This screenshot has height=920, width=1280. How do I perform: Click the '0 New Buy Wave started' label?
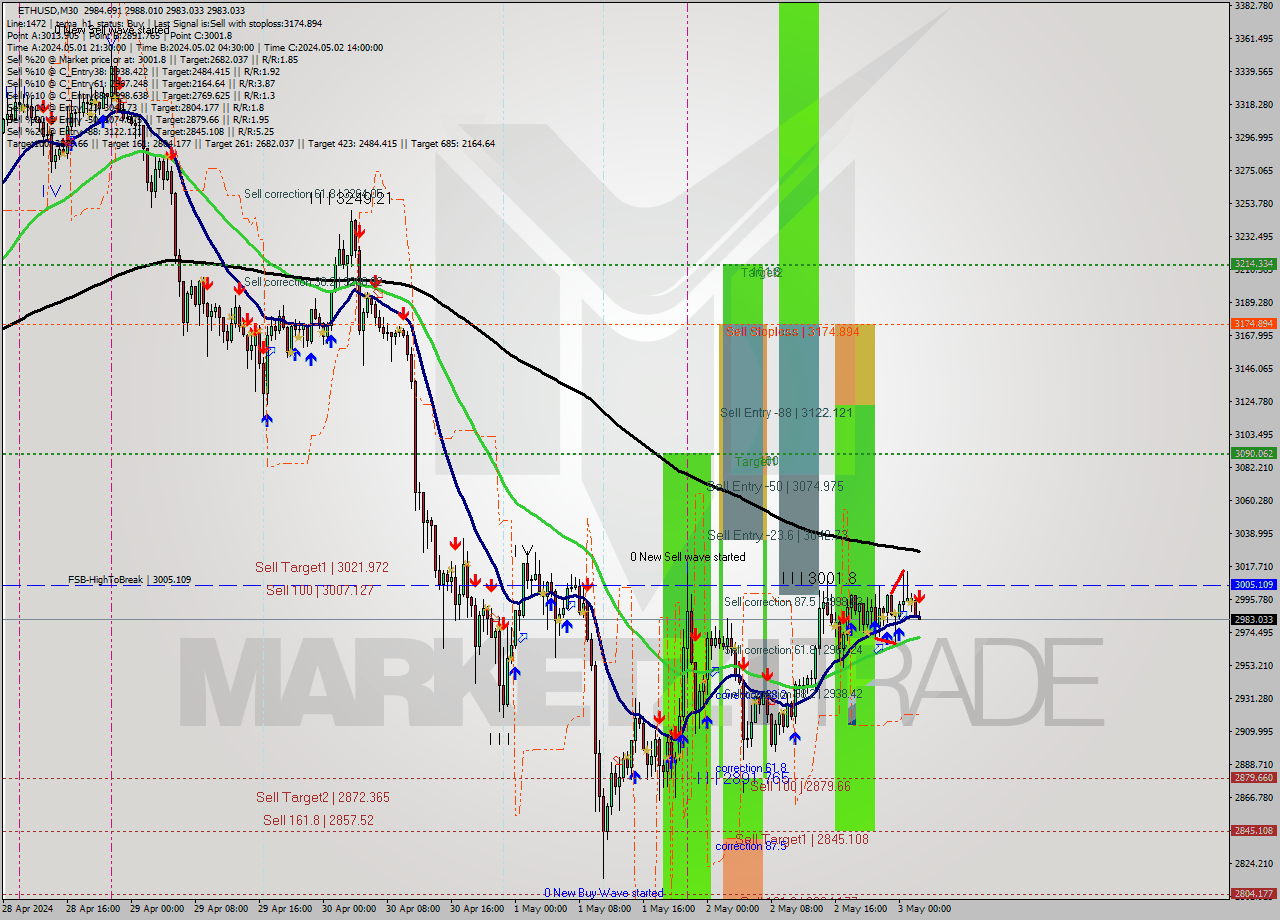[603, 893]
